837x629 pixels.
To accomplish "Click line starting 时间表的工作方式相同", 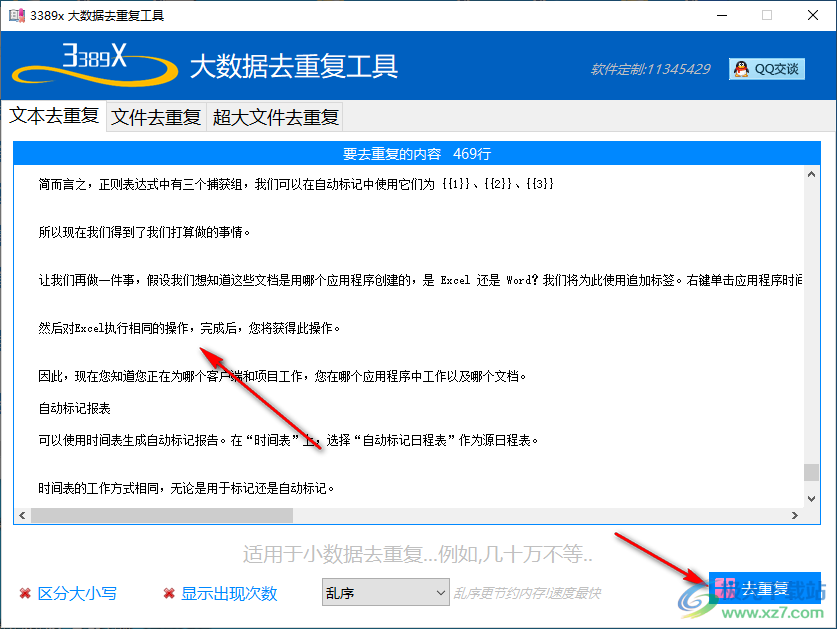I will pyautogui.click(x=186, y=488).
